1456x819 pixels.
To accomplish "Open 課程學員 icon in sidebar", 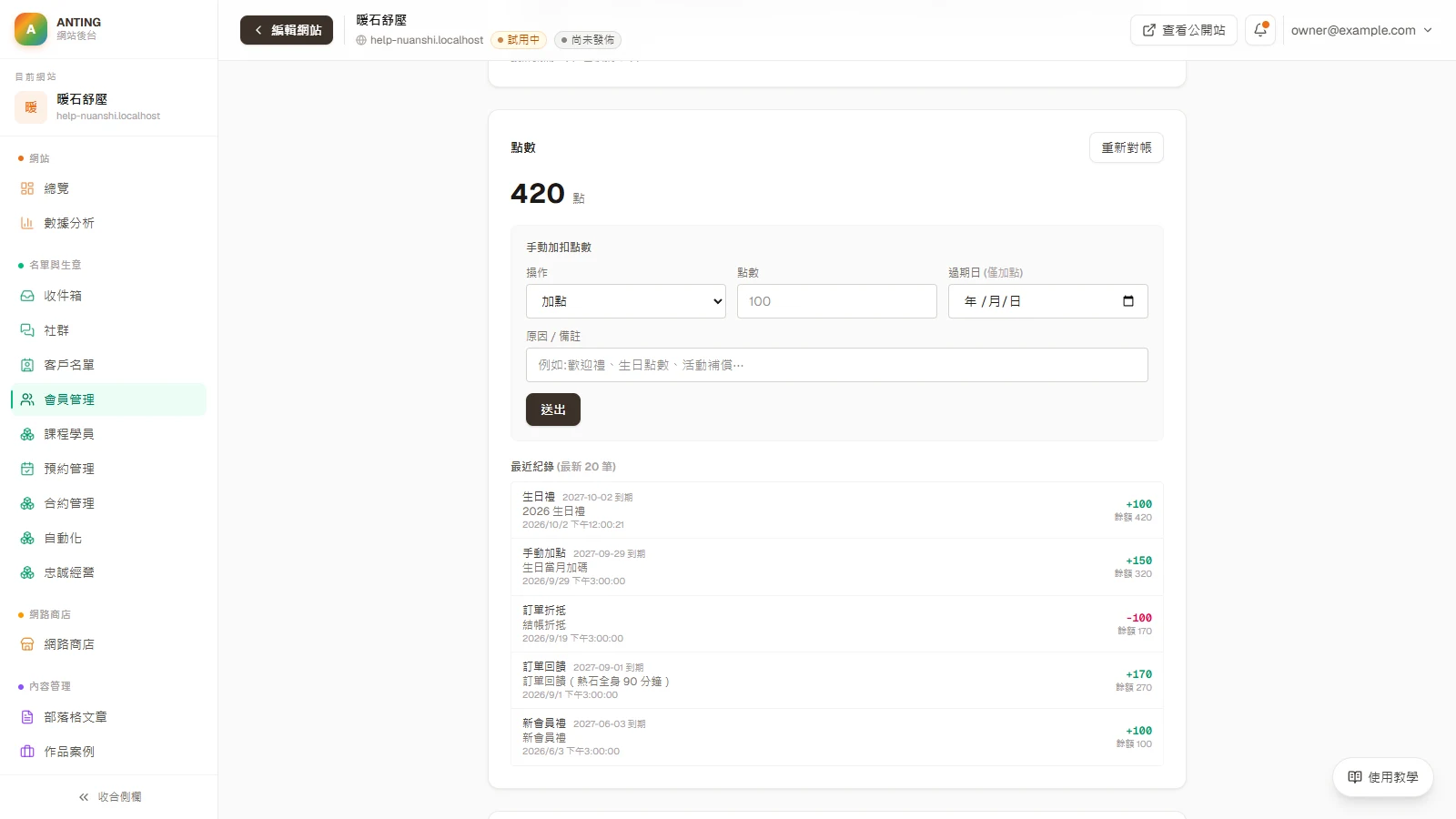I will click(27, 434).
